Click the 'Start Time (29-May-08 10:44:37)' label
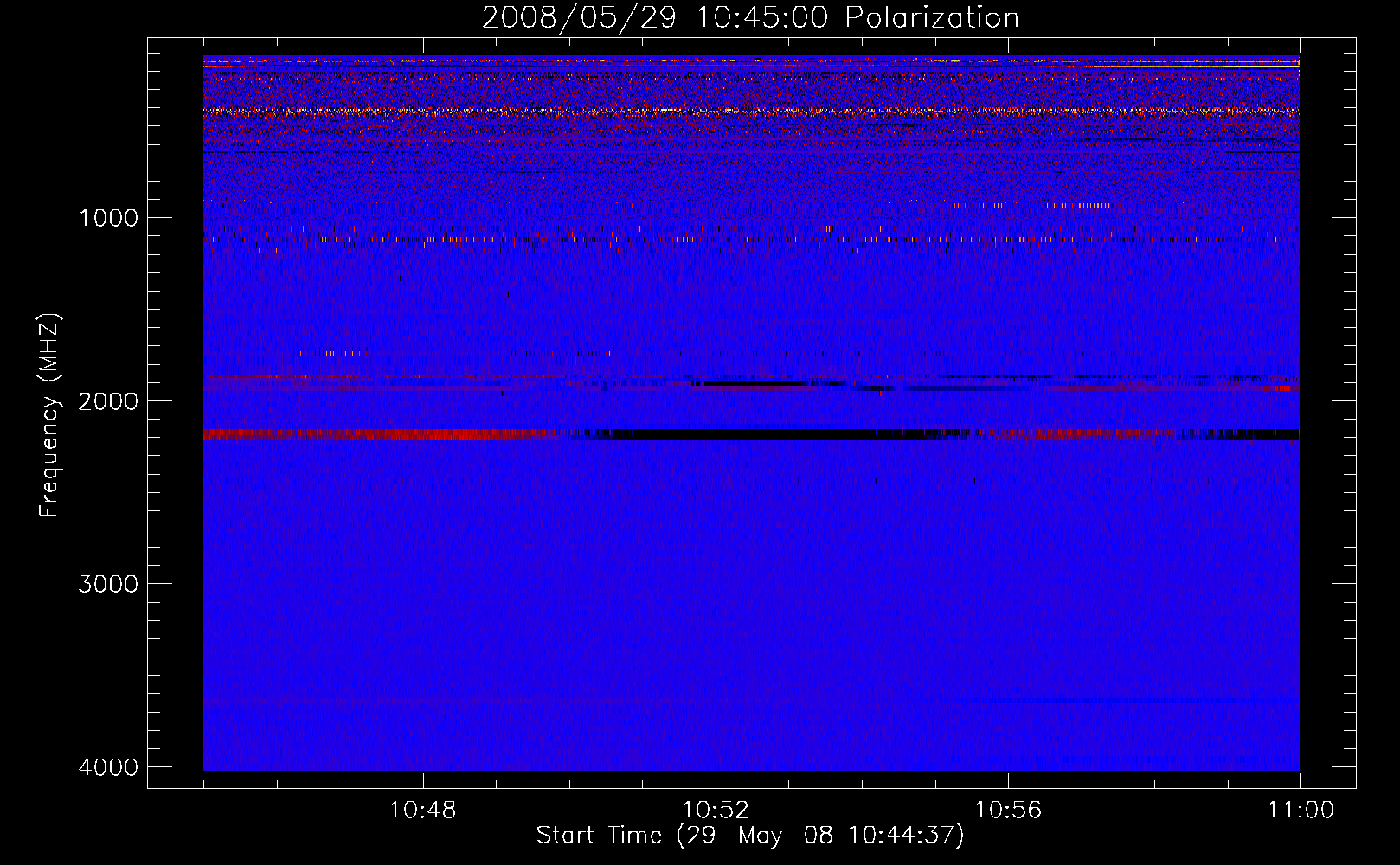Viewport: 1400px width, 865px height. pyautogui.click(x=750, y=836)
